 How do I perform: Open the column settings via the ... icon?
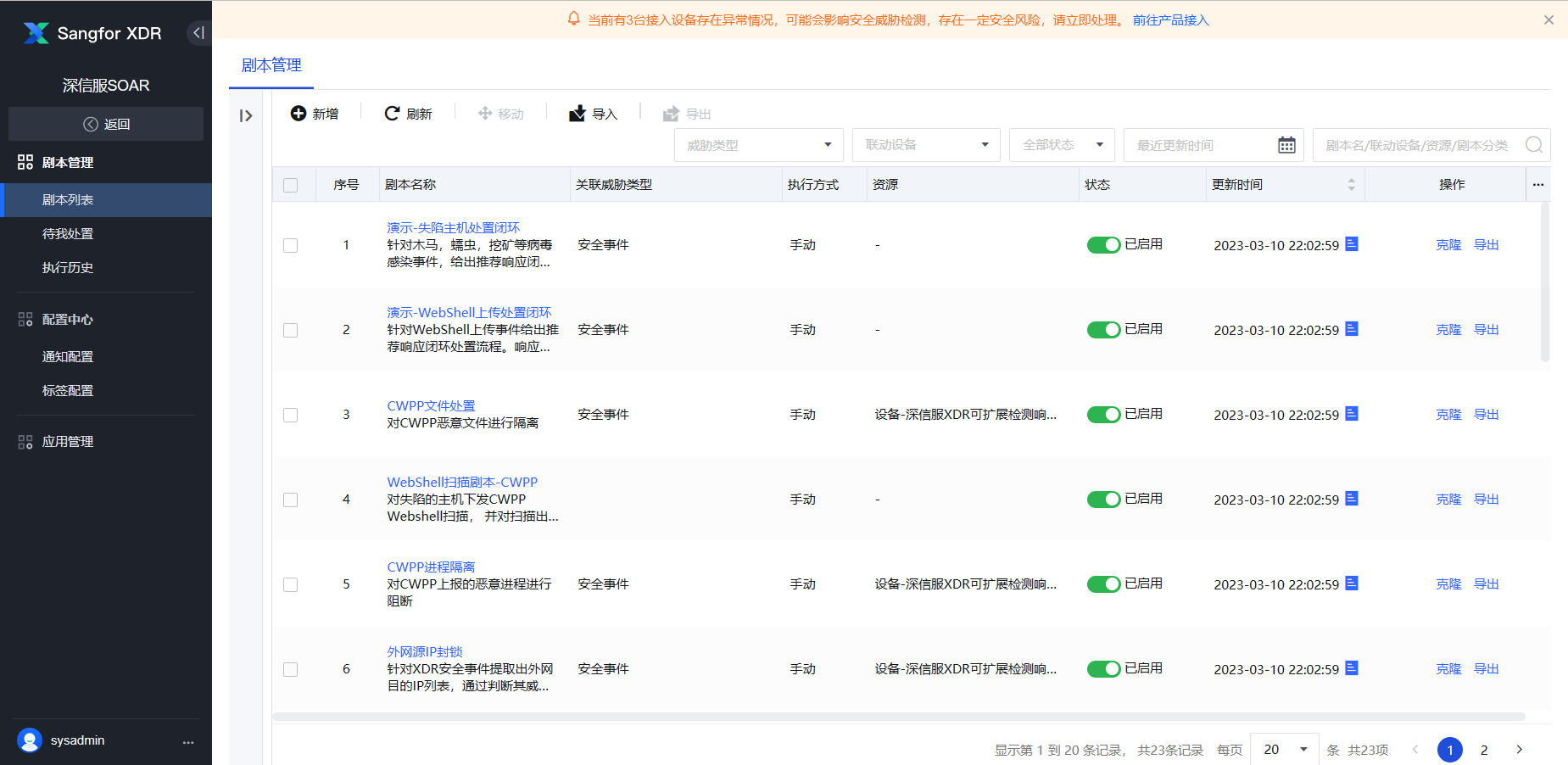[1538, 184]
